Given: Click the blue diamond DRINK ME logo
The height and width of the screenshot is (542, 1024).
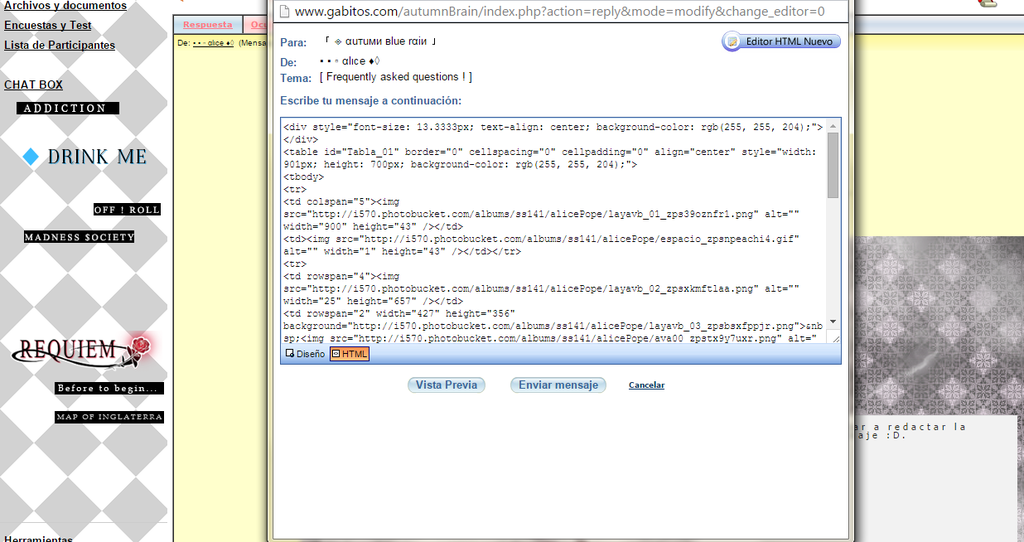Looking at the screenshot, I should (85, 157).
